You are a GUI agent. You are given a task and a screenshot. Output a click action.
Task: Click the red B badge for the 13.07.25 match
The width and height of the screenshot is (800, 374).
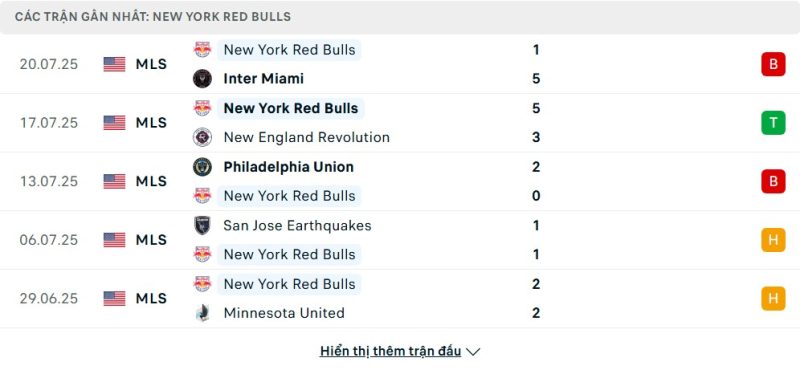click(773, 181)
